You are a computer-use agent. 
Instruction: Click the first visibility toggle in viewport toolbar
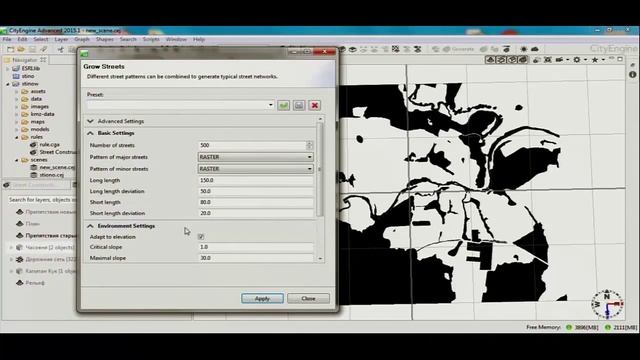pyautogui.click(x=490, y=60)
